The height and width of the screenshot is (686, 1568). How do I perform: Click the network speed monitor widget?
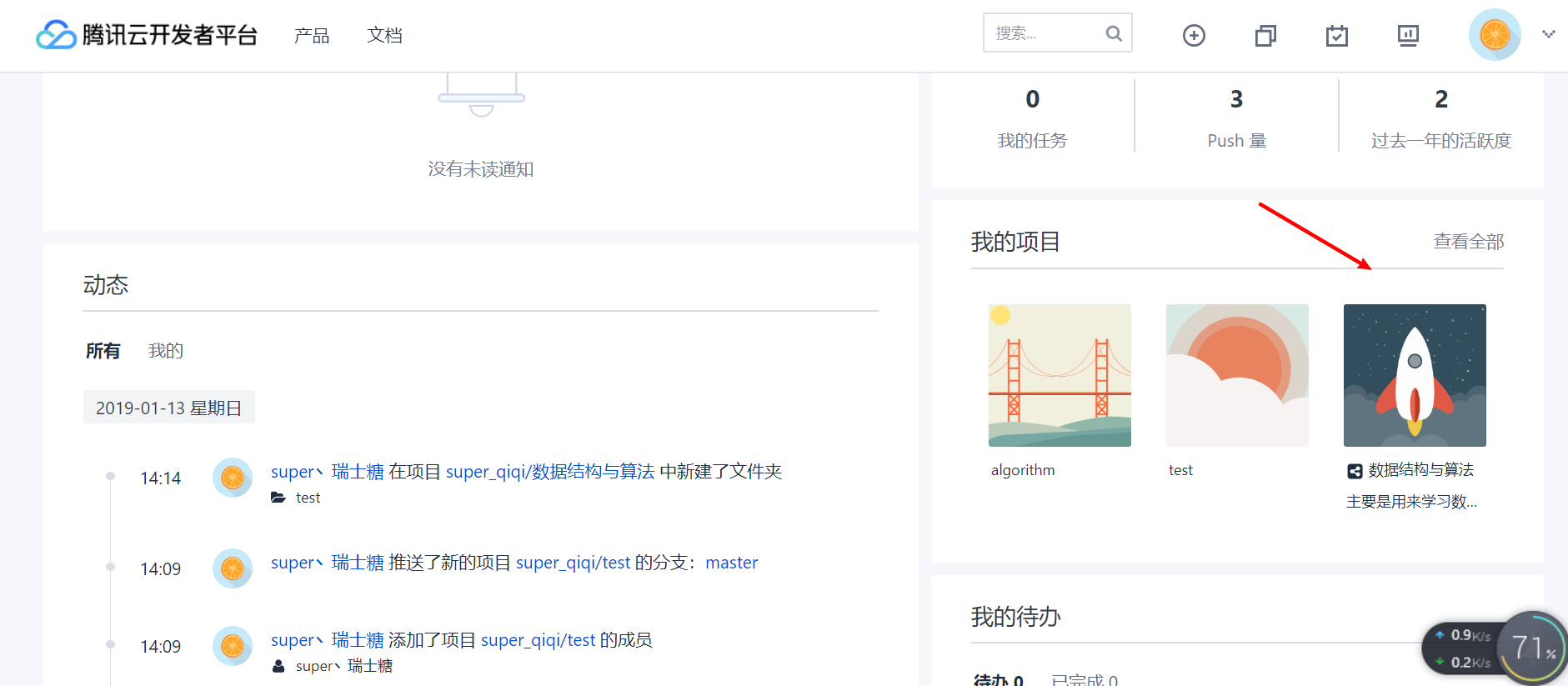click(1464, 648)
